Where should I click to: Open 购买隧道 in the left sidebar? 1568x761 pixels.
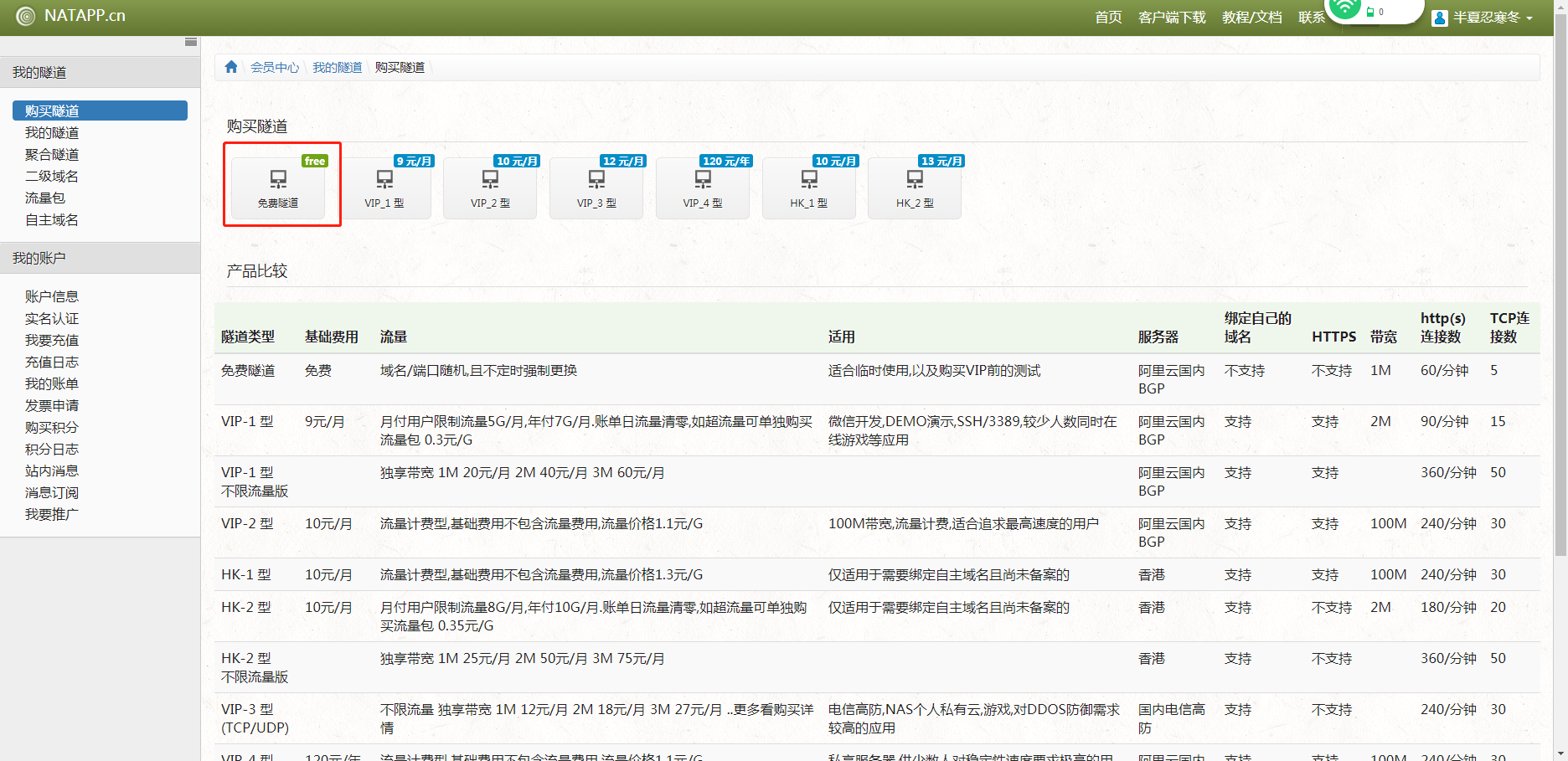[x=100, y=111]
